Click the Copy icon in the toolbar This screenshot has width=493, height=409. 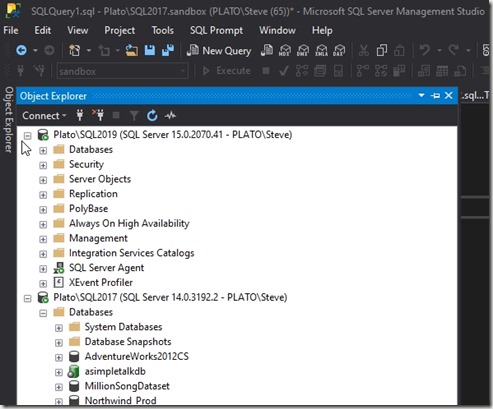[x=382, y=50]
